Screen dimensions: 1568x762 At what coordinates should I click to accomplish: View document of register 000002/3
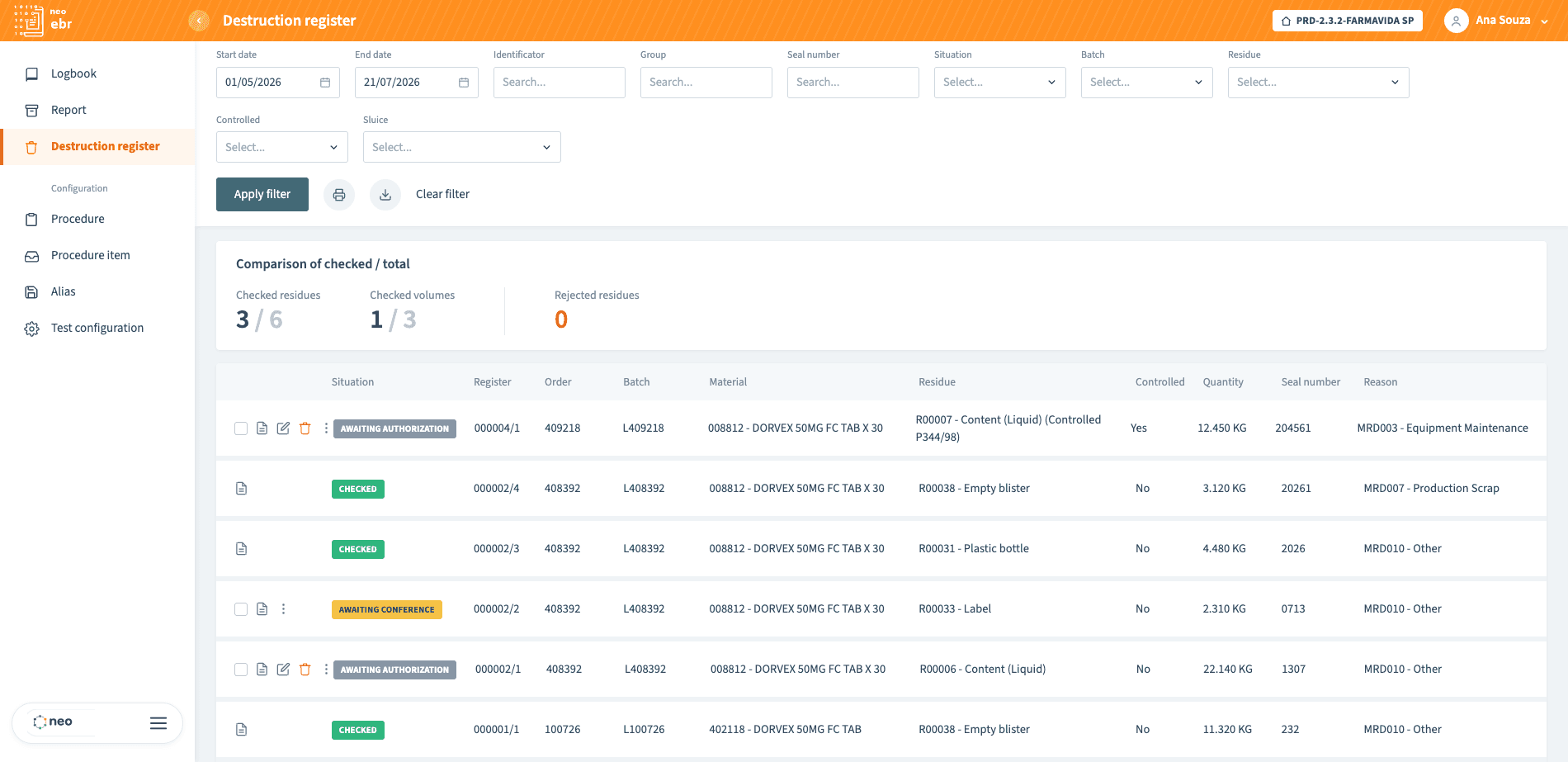point(241,549)
